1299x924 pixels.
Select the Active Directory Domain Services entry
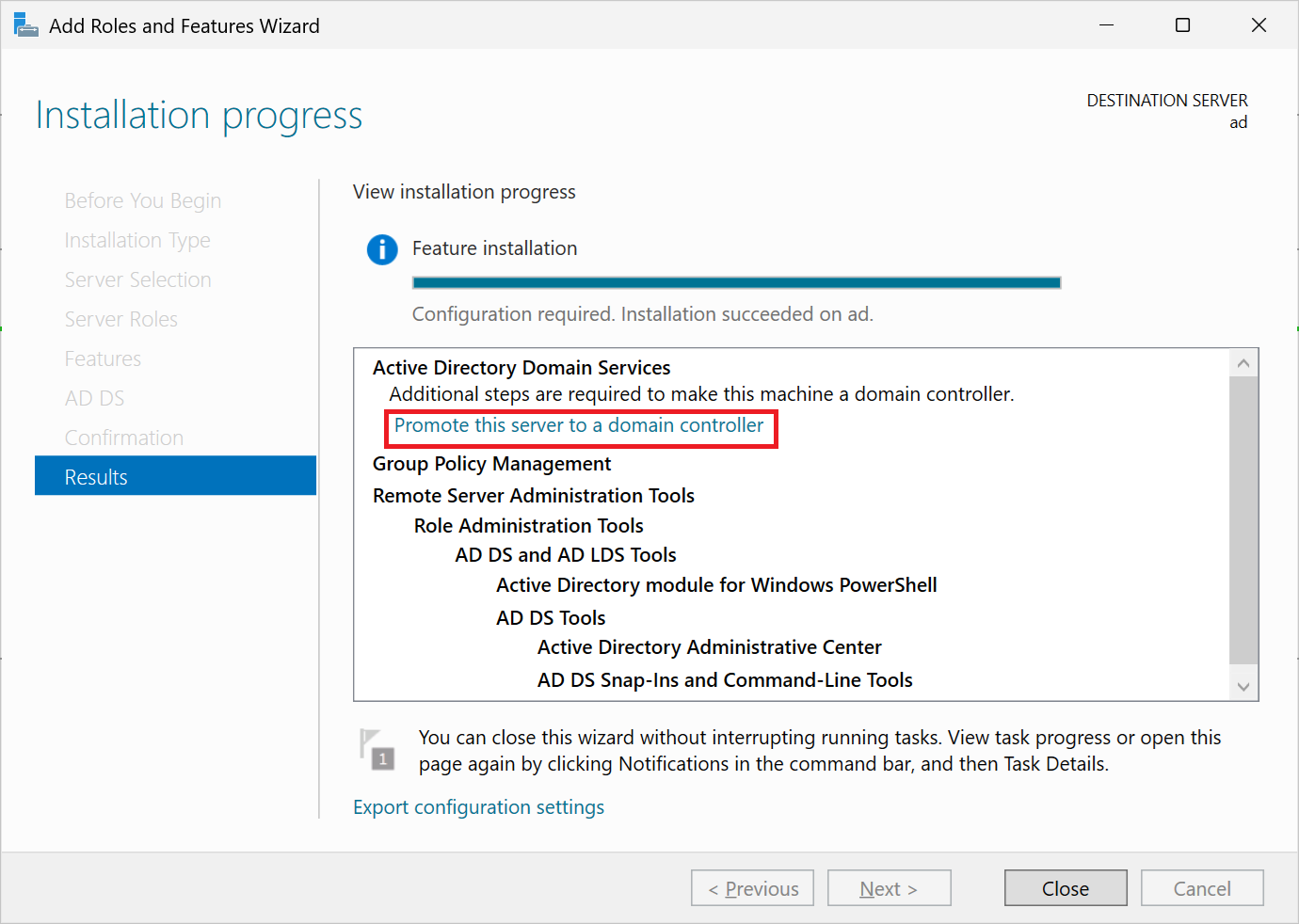[521, 367]
